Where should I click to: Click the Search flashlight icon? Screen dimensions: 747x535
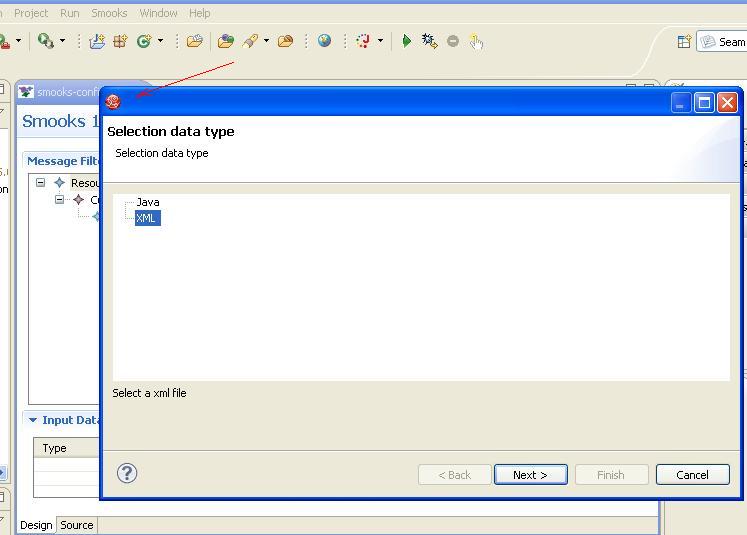[x=250, y=41]
